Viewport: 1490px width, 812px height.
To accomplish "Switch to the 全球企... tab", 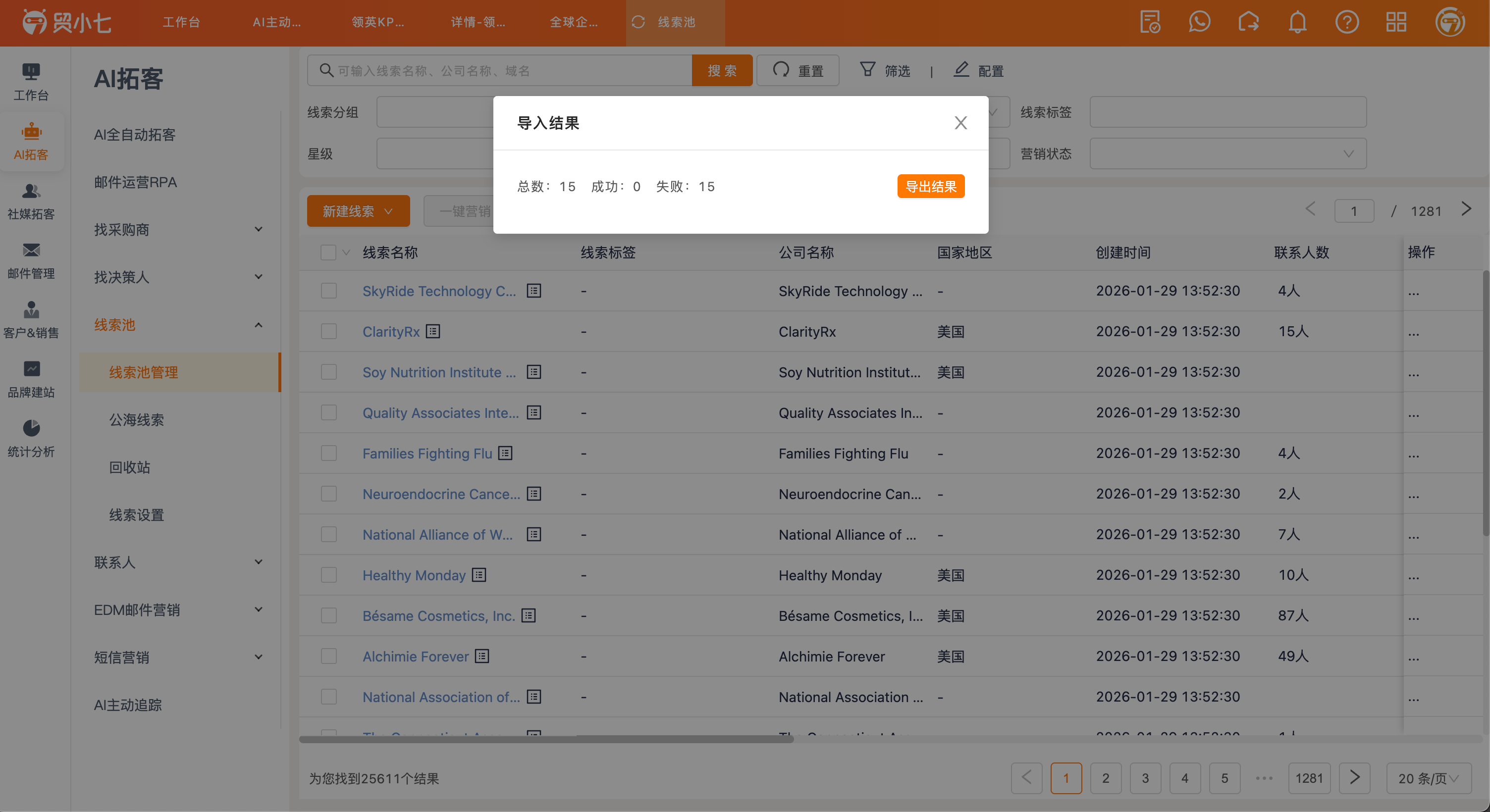I will pyautogui.click(x=574, y=23).
